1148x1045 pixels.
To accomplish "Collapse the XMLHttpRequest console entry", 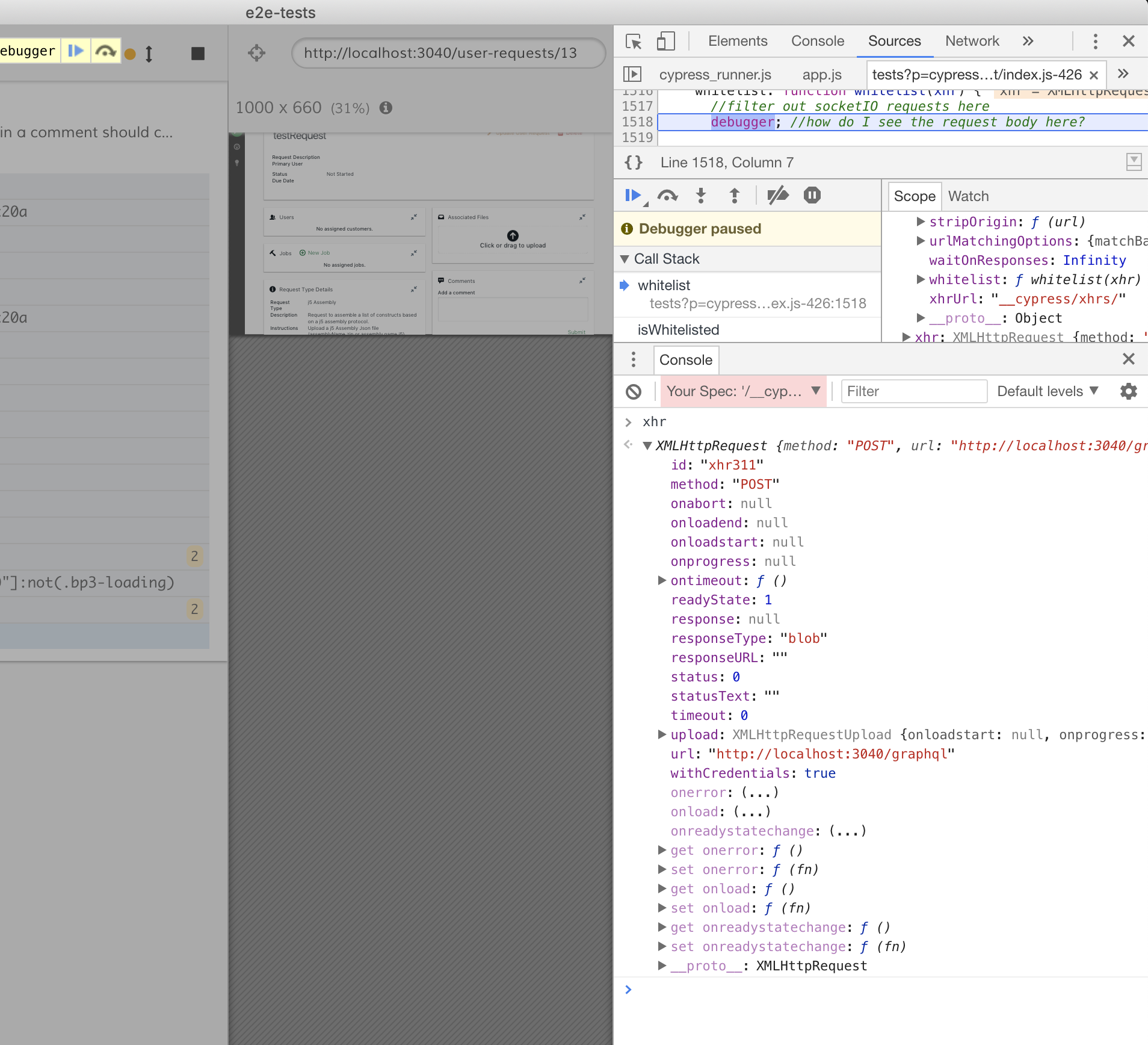I will [x=647, y=445].
